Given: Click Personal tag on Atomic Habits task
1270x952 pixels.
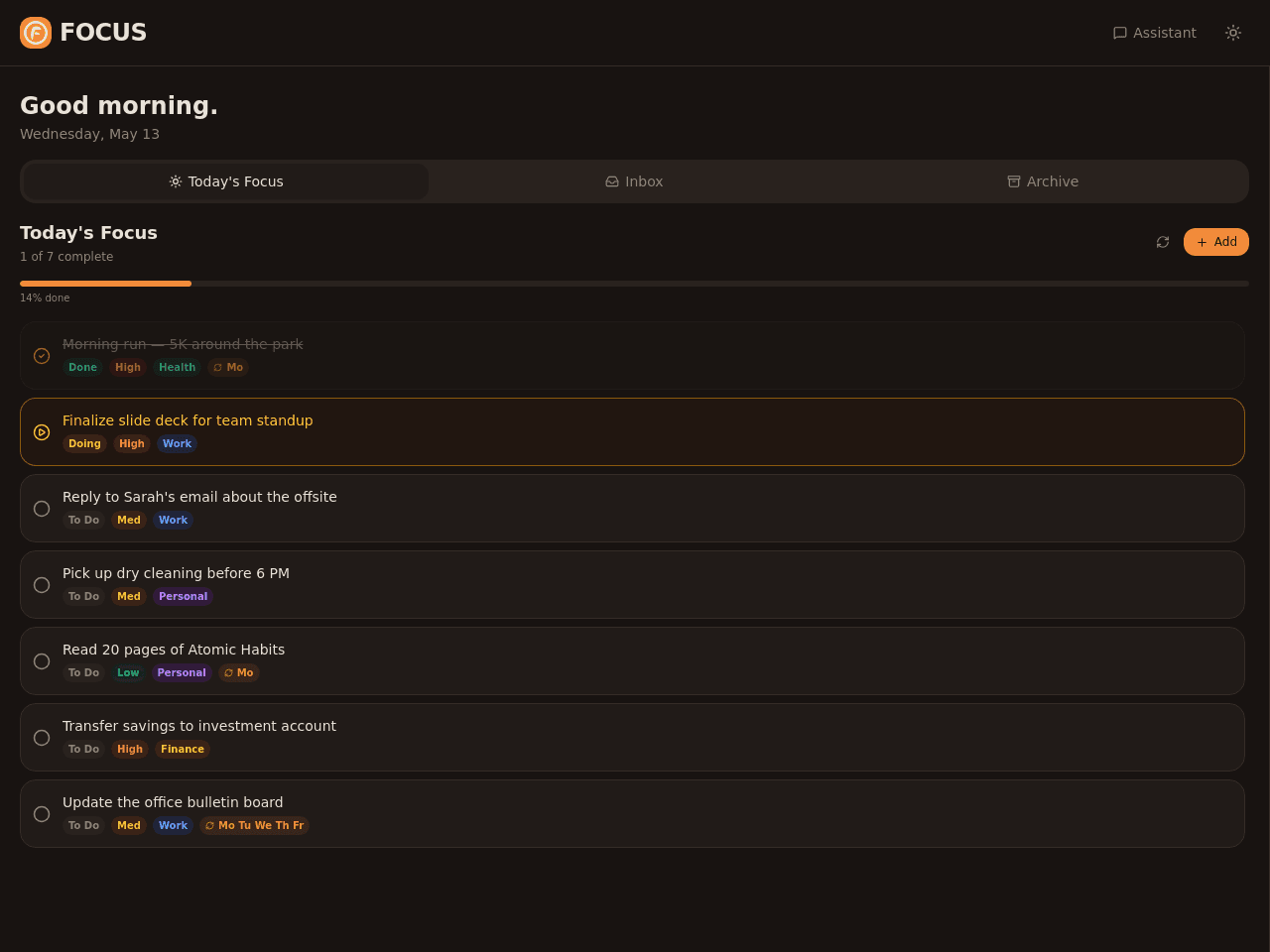Looking at the screenshot, I should [182, 673].
